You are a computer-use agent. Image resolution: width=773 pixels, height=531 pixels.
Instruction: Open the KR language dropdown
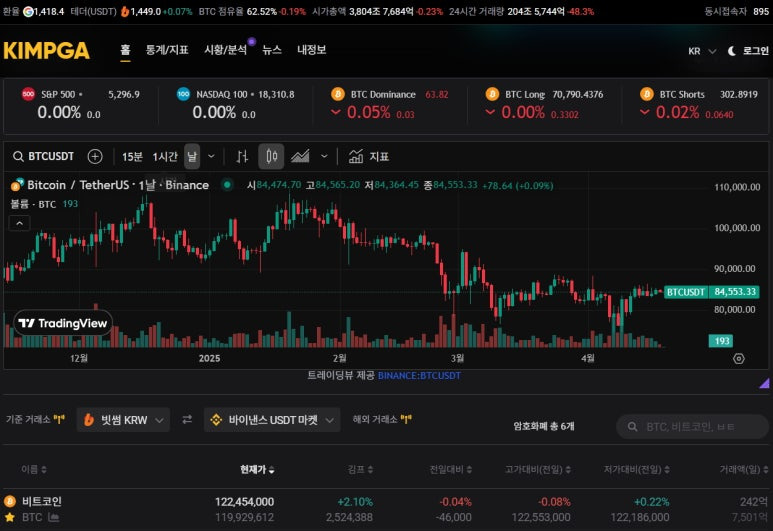pos(702,51)
